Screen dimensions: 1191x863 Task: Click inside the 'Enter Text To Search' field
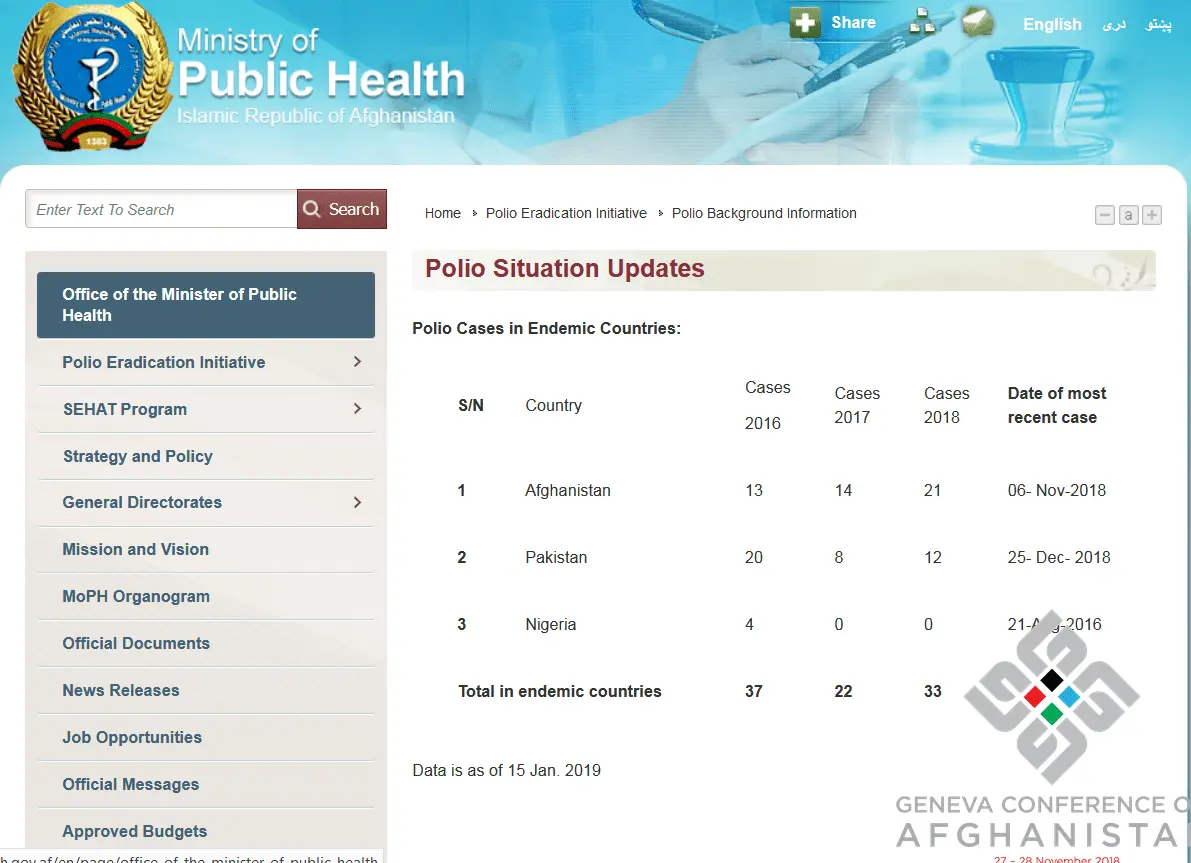(160, 209)
